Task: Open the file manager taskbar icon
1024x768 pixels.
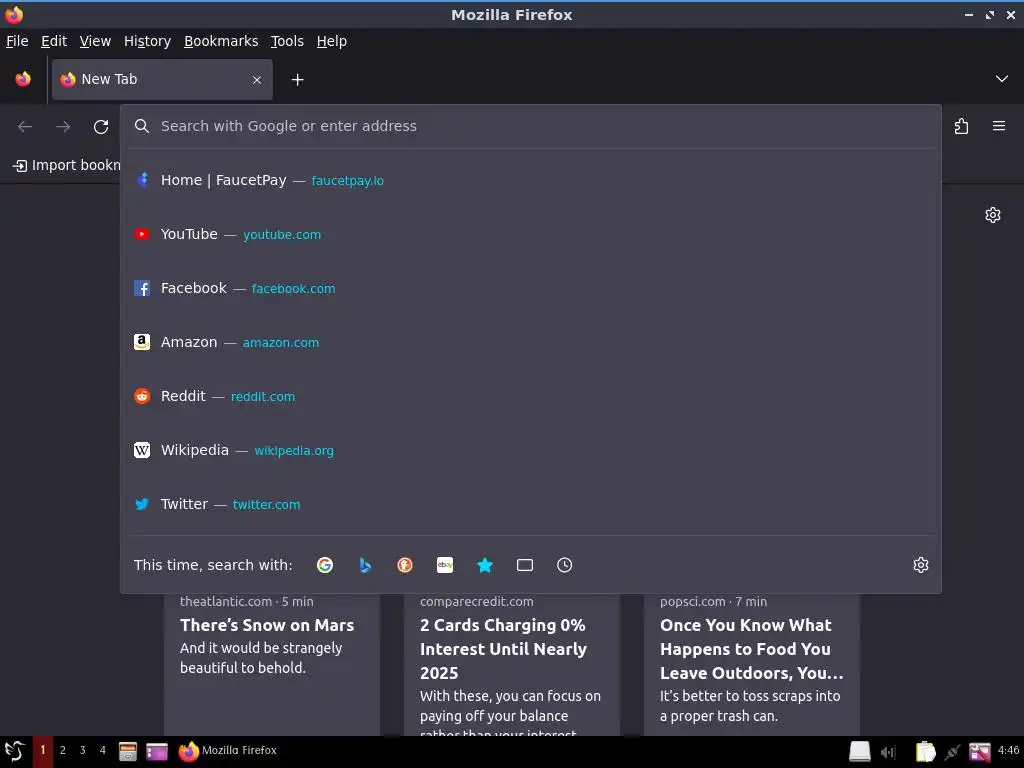Action: click(x=127, y=752)
